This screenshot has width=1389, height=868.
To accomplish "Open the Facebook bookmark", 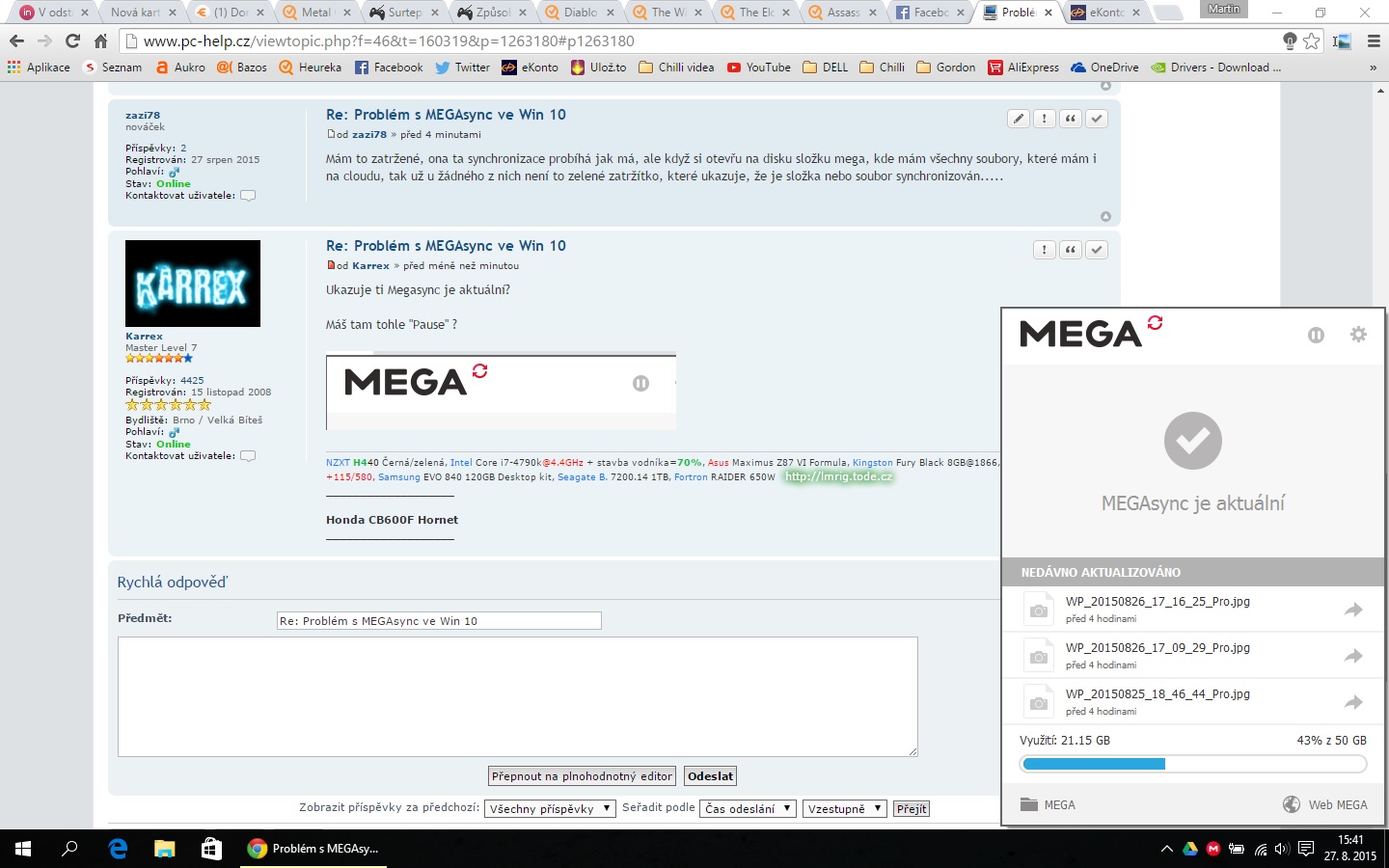I will coord(389,68).
